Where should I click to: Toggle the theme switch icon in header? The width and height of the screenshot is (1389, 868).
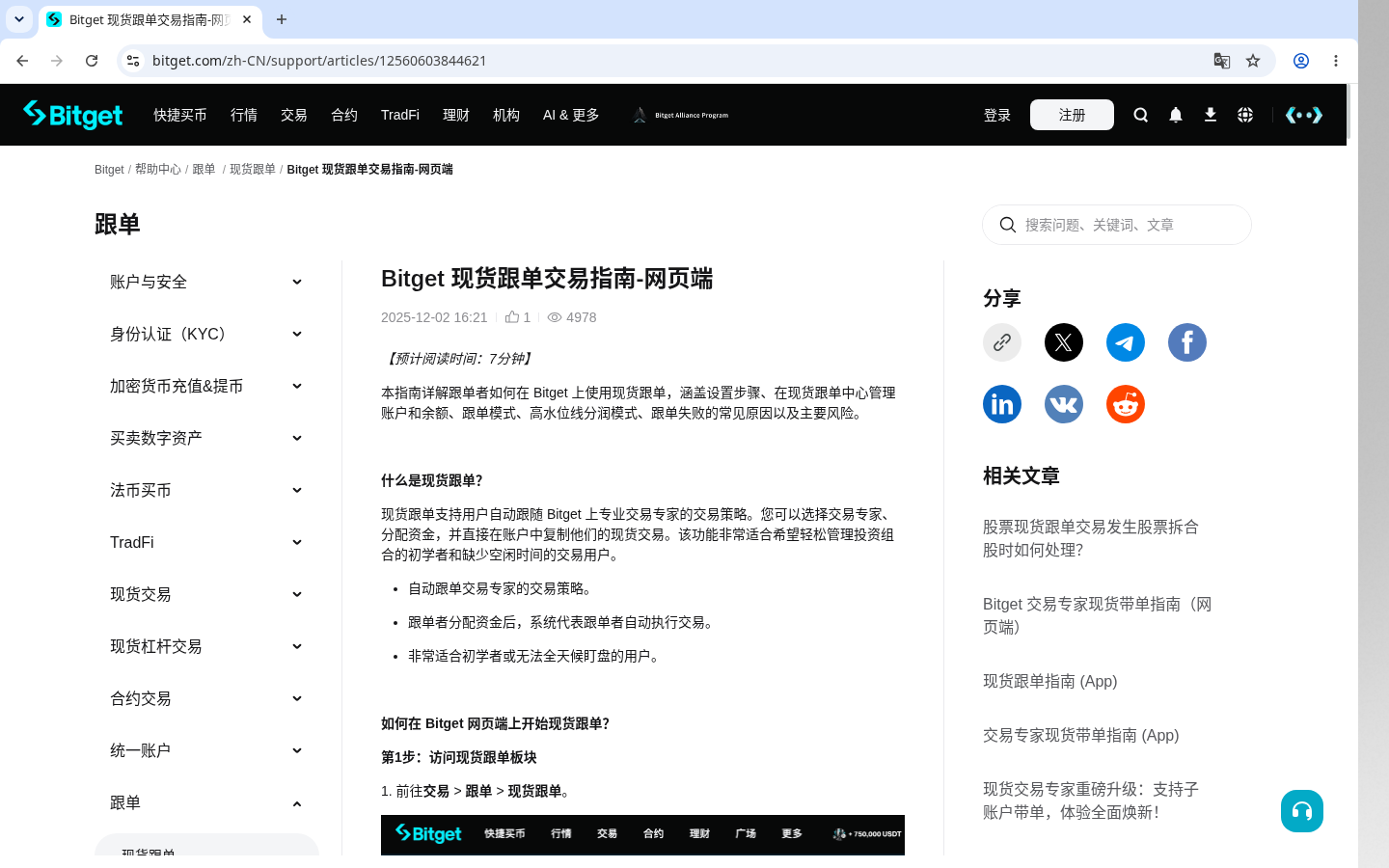click(1304, 115)
